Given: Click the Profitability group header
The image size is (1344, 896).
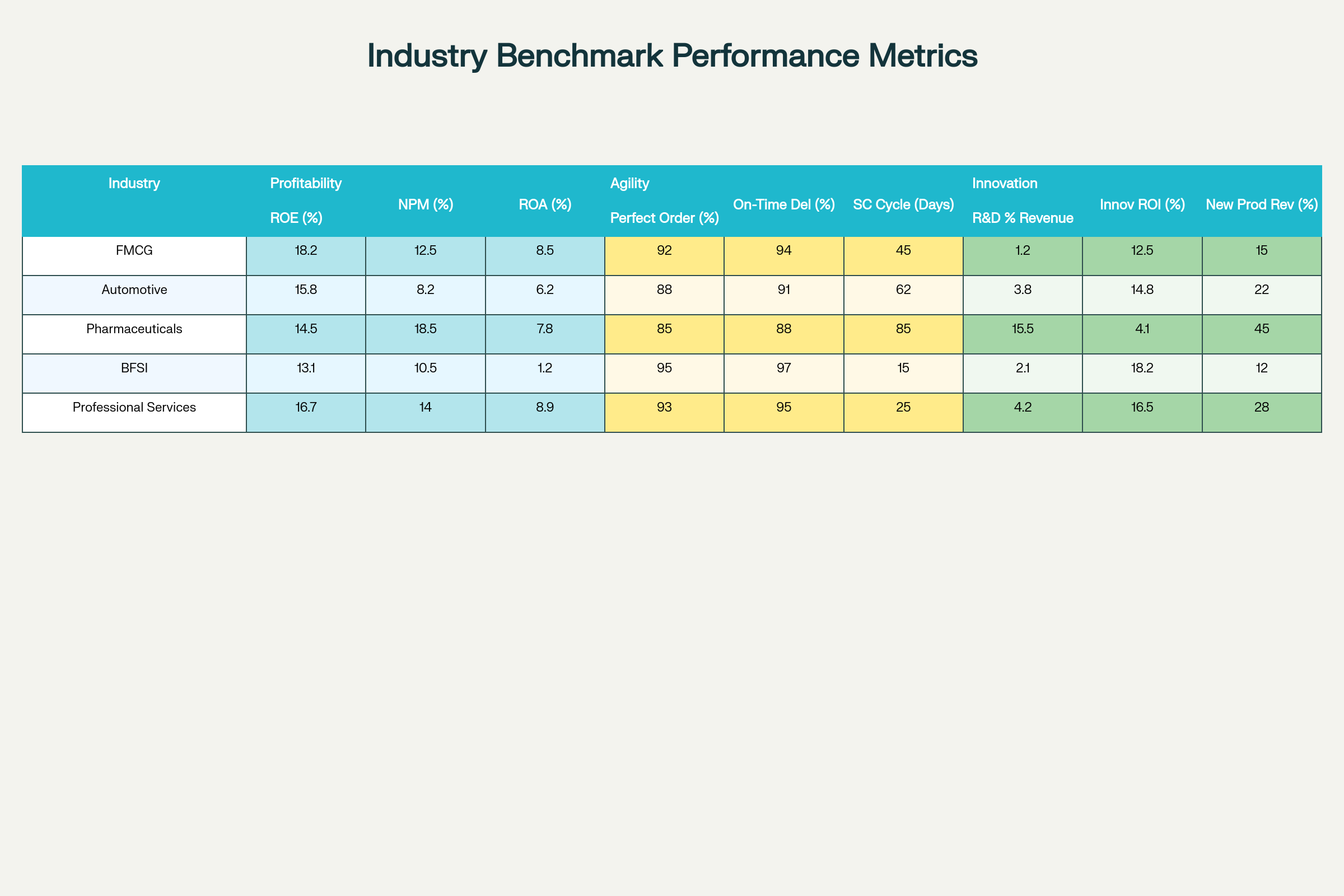Looking at the screenshot, I should (x=306, y=184).
